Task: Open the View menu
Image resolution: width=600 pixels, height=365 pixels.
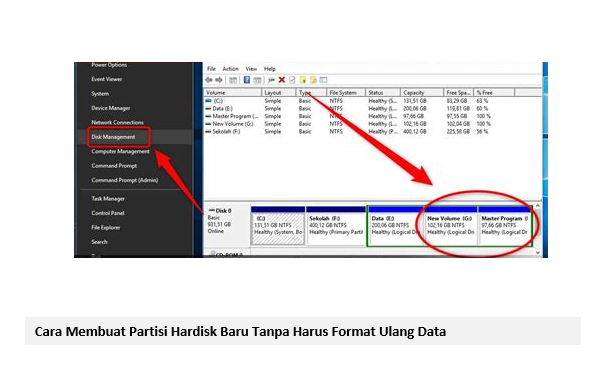Action: 251,69
